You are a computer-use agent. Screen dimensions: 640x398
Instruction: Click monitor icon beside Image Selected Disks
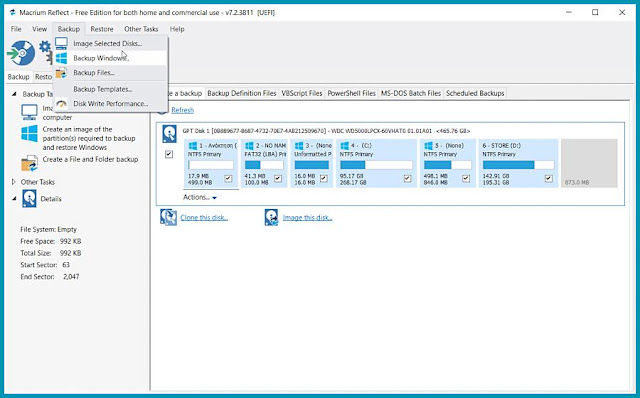point(62,43)
